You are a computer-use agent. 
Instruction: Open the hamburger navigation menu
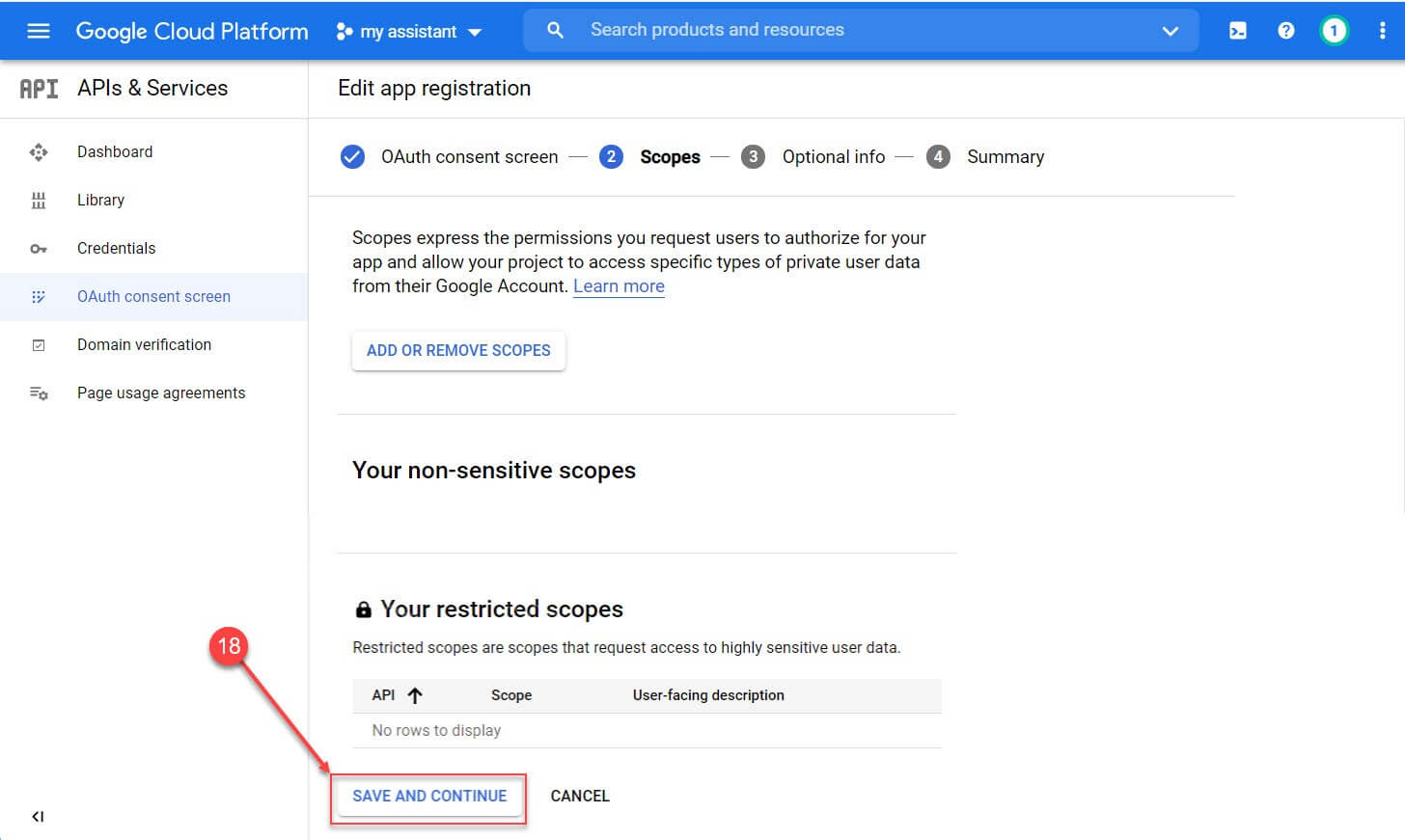point(39,31)
